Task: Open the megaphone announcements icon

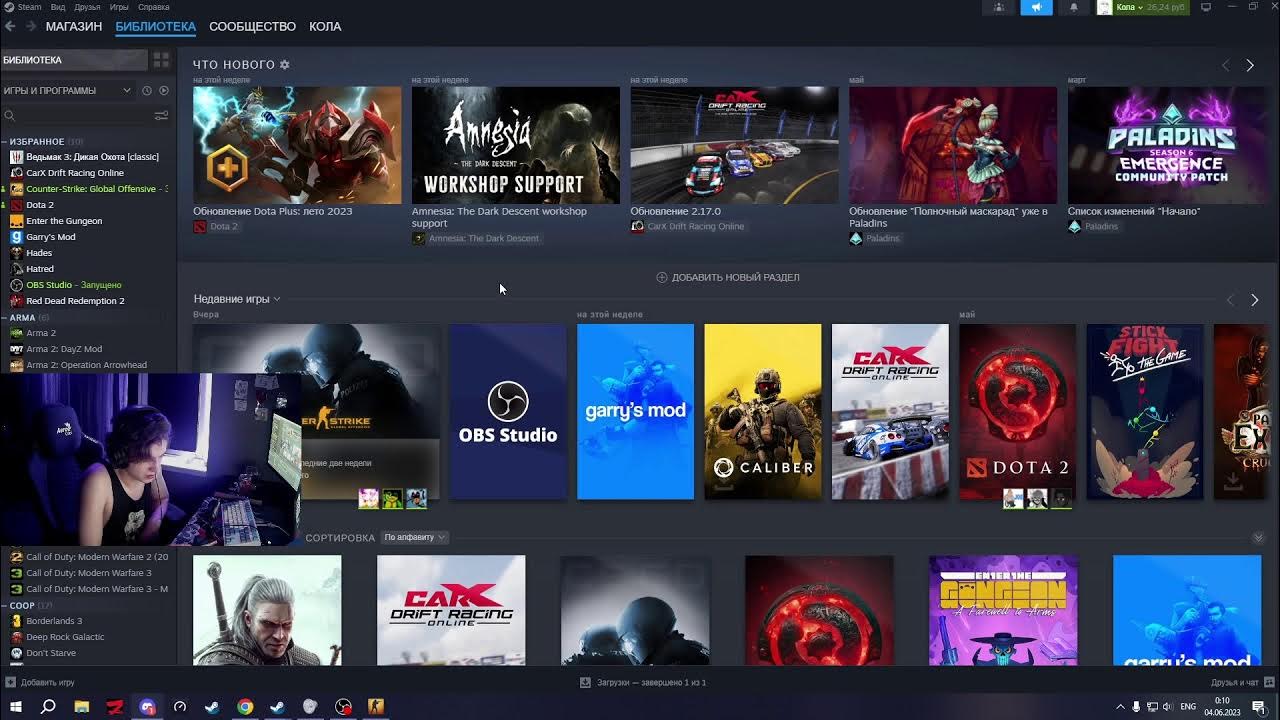Action: click(x=1036, y=7)
